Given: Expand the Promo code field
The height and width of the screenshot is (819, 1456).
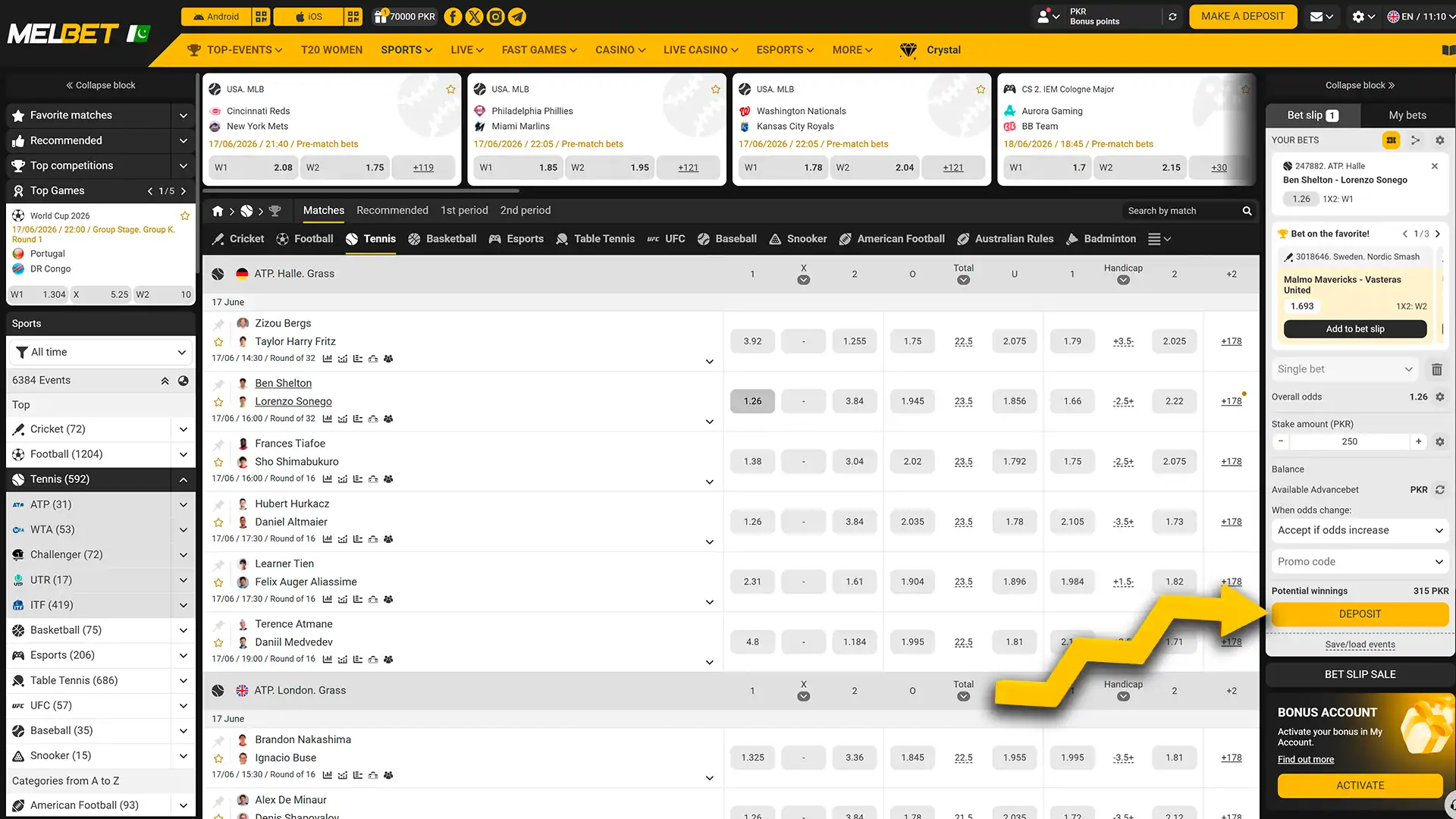Looking at the screenshot, I should point(1360,562).
